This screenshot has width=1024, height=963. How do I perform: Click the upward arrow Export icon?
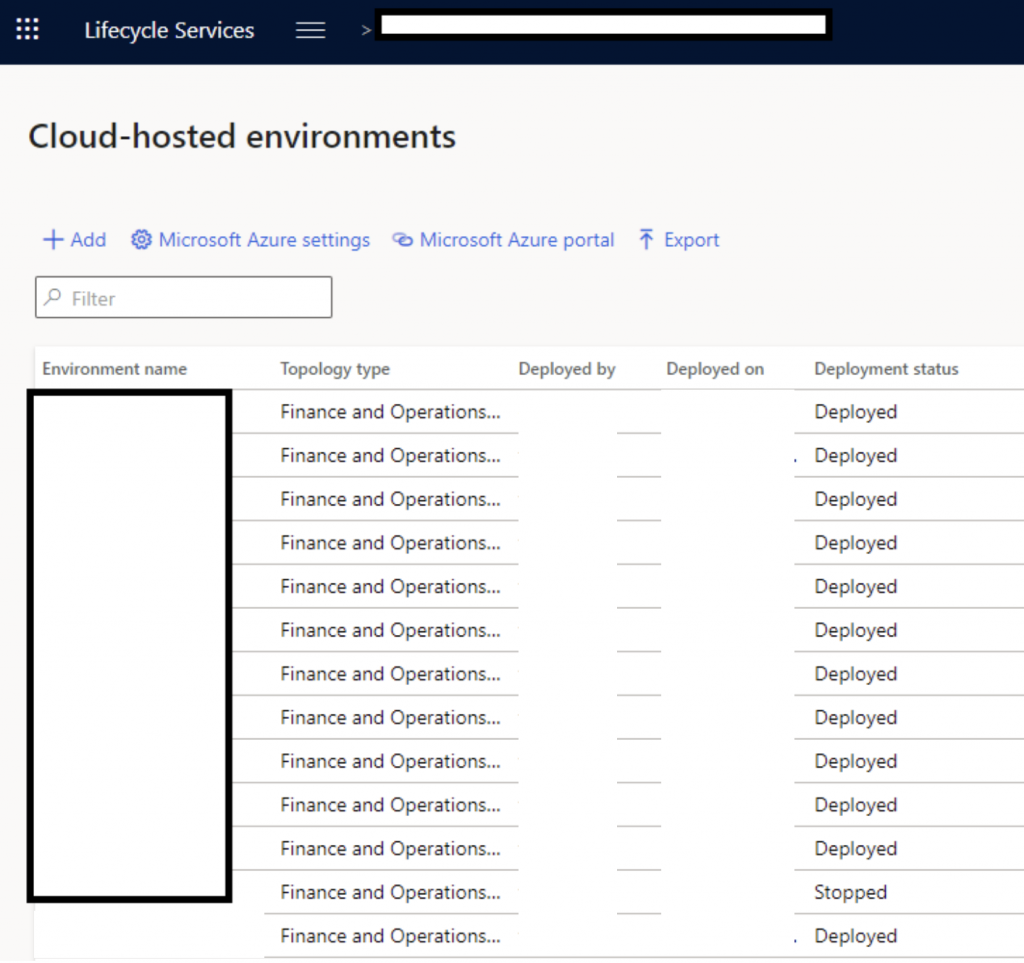[x=647, y=240]
